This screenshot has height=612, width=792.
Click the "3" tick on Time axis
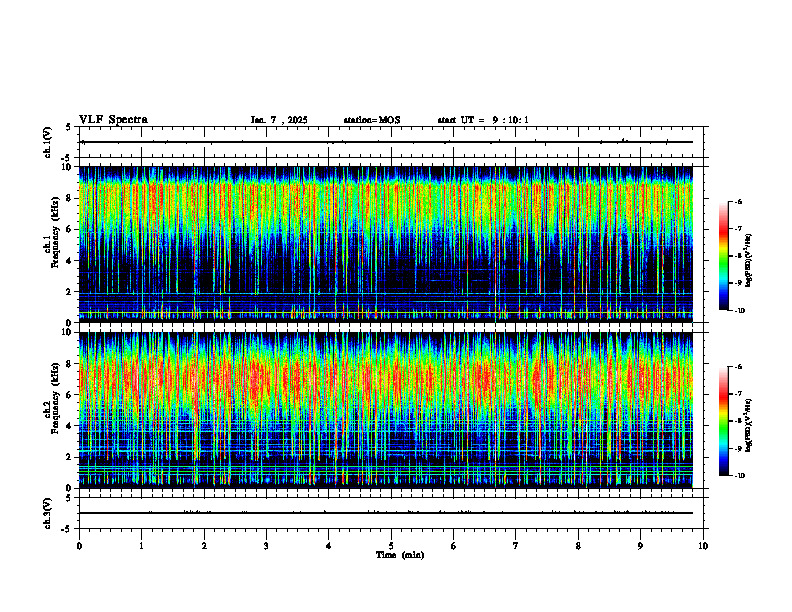tap(266, 546)
